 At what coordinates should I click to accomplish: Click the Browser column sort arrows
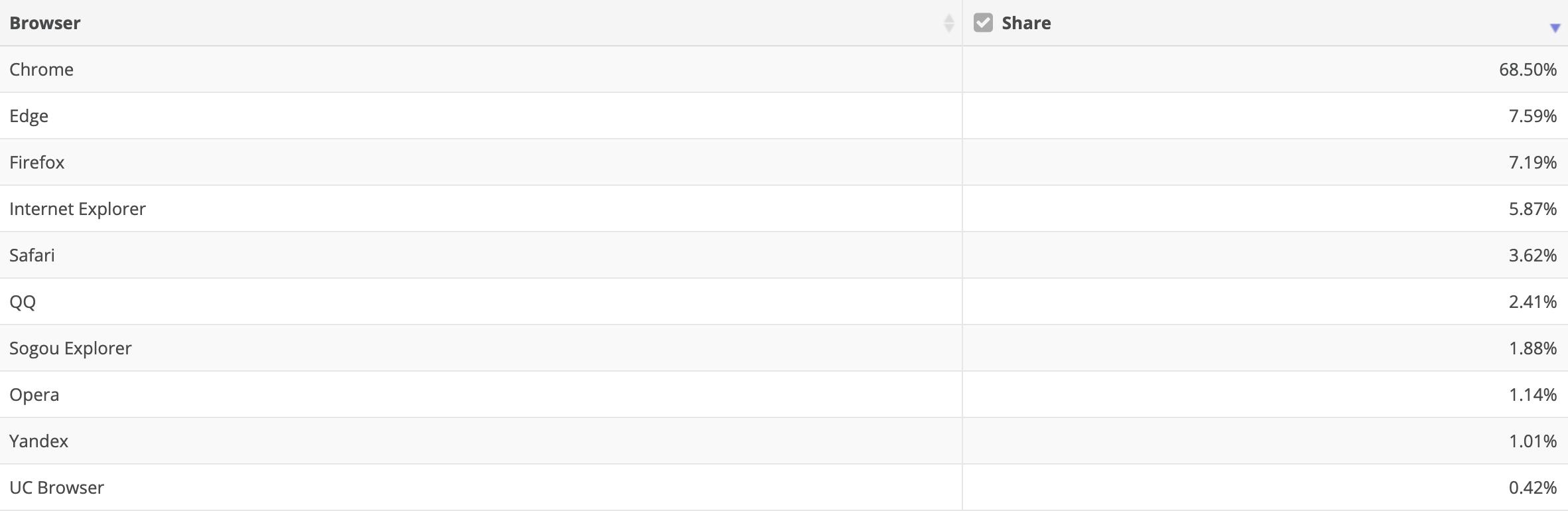click(x=948, y=23)
